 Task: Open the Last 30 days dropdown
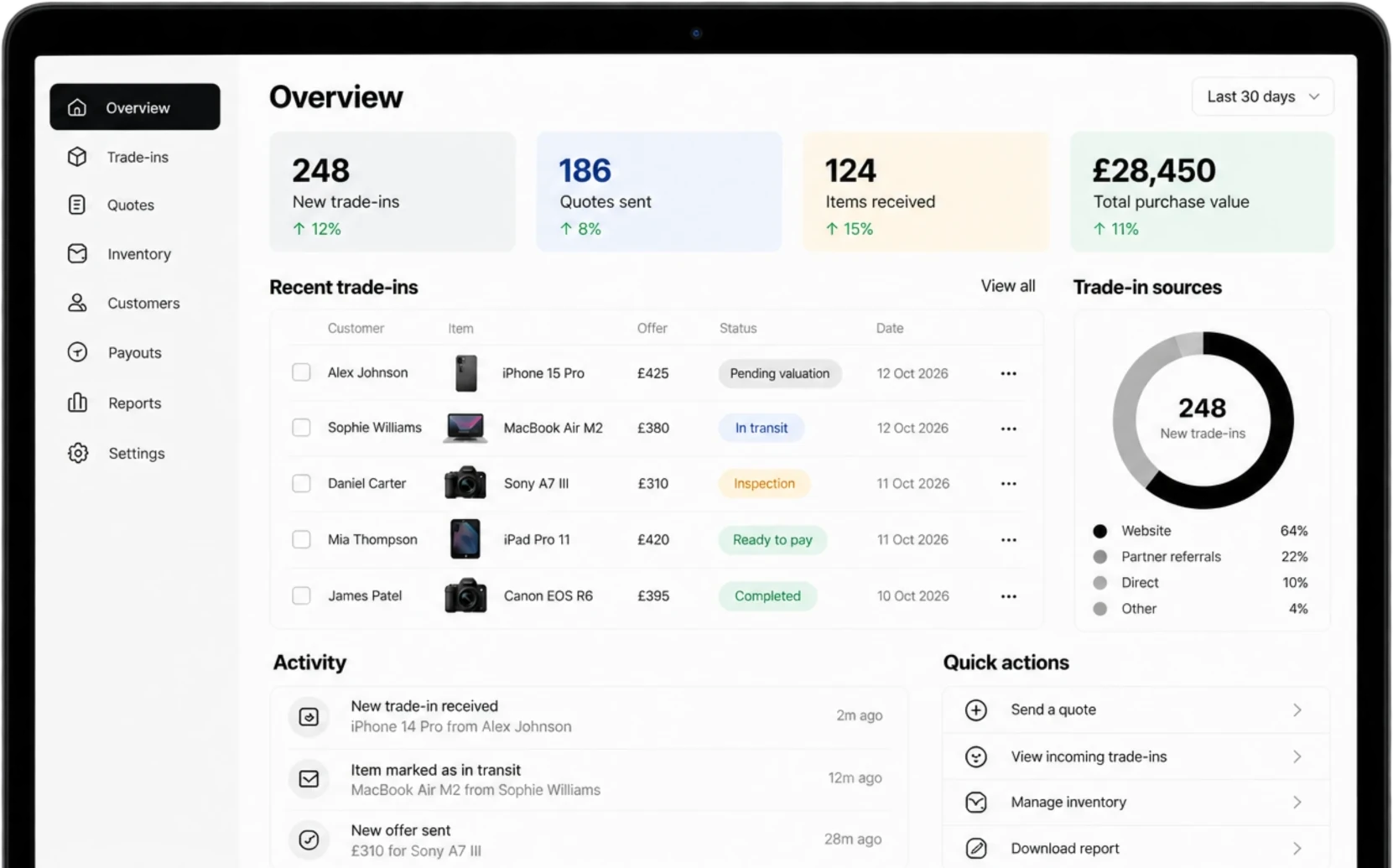tap(1262, 96)
